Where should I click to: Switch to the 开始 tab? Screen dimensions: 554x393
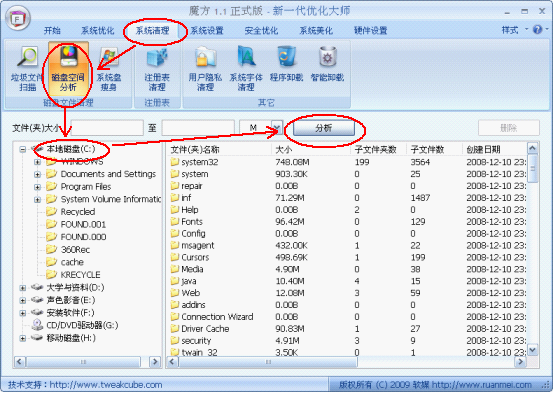tap(52, 30)
